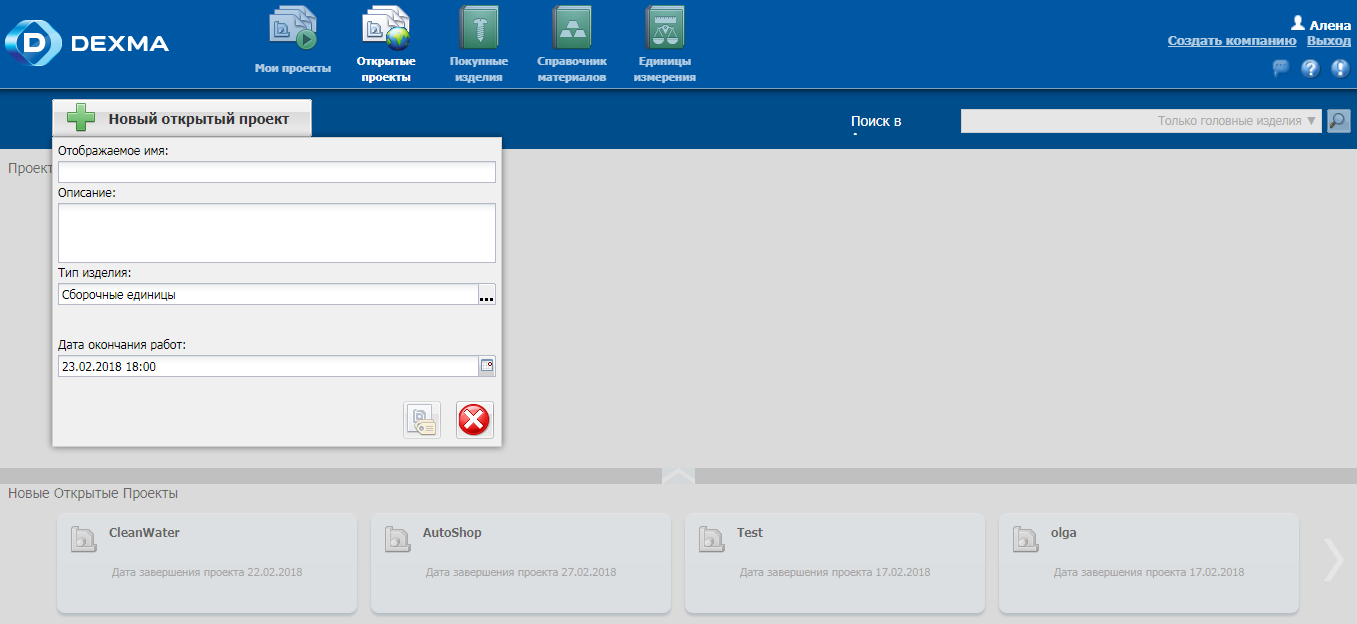Click the Алена user profile icon

pyautogui.click(x=1298, y=22)
